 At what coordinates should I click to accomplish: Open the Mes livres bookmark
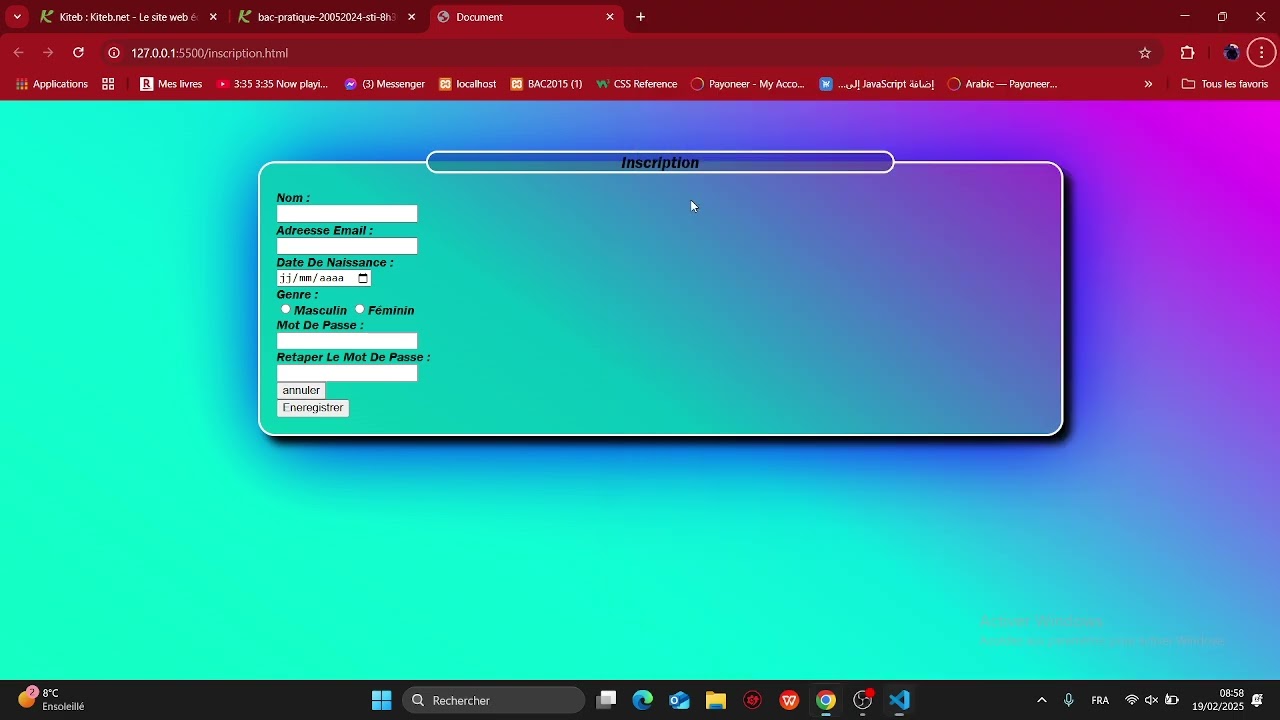pos(171,84)
